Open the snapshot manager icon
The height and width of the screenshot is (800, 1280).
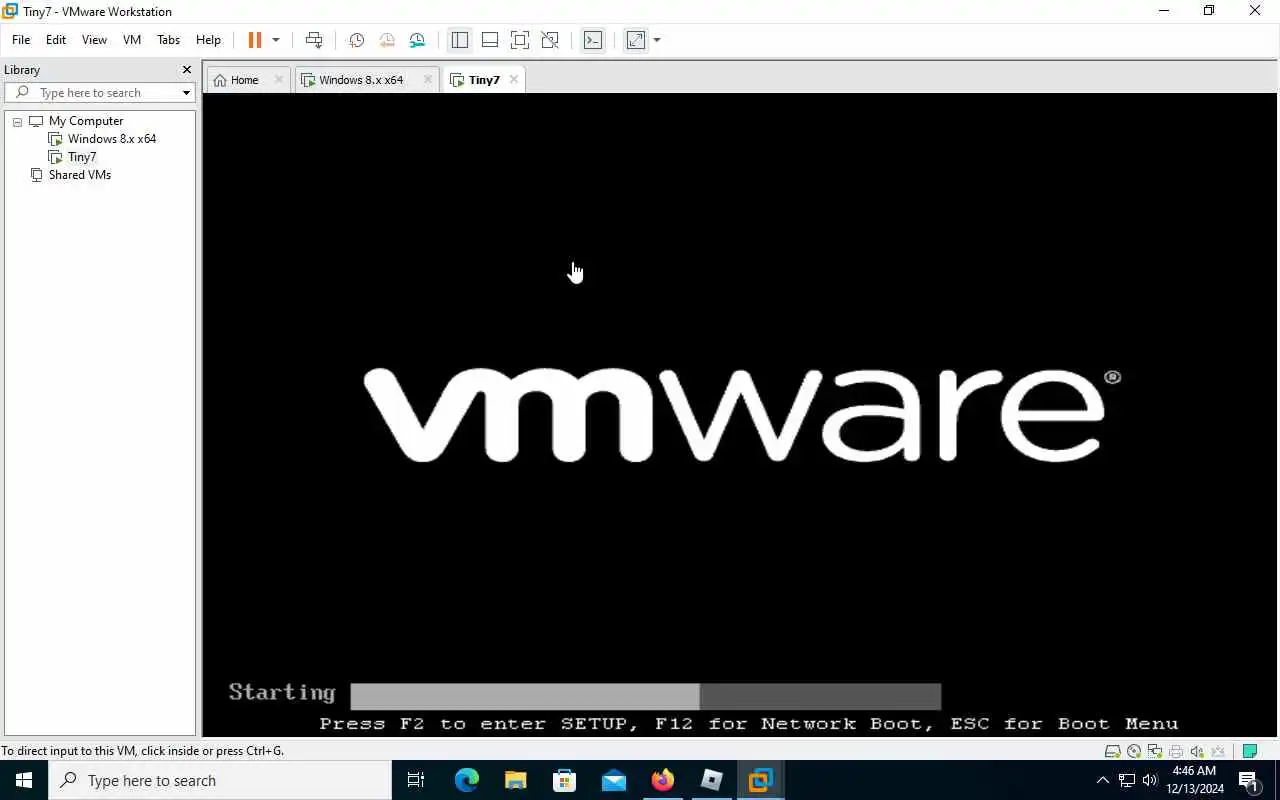417,40
